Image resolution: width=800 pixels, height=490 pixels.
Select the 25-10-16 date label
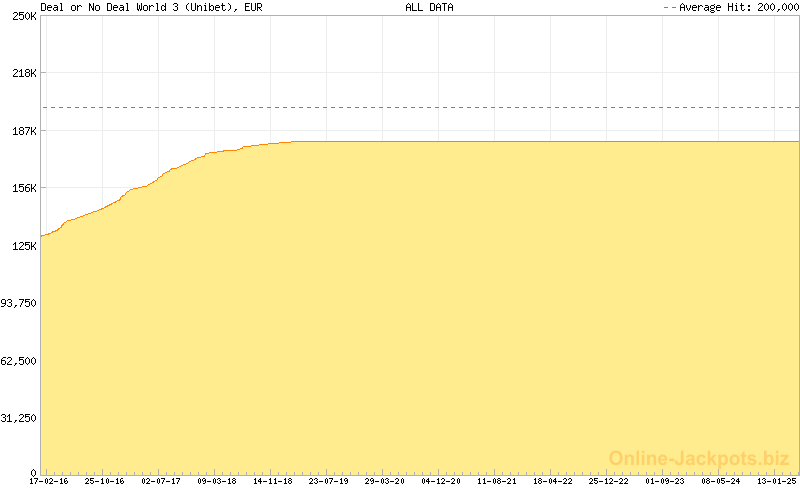(x=104, y=481)
